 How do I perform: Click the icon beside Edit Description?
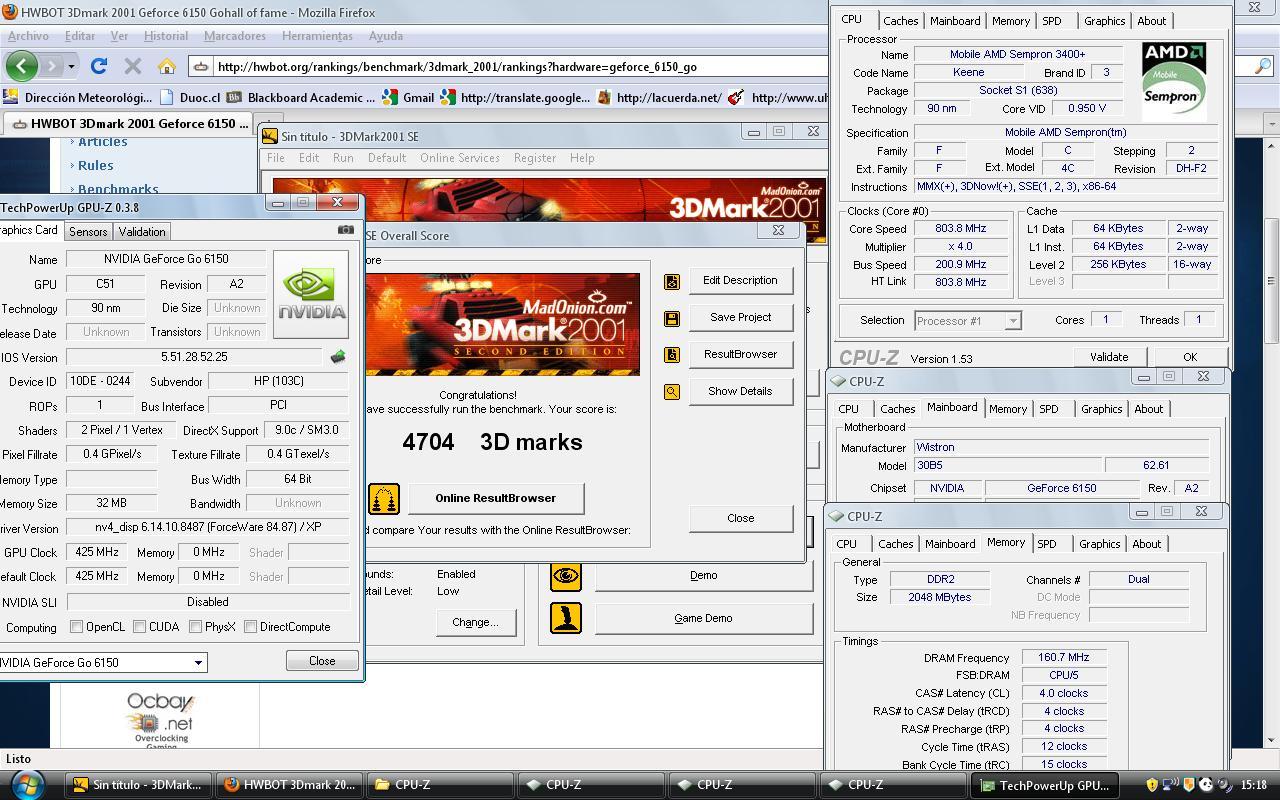point(672,281)
